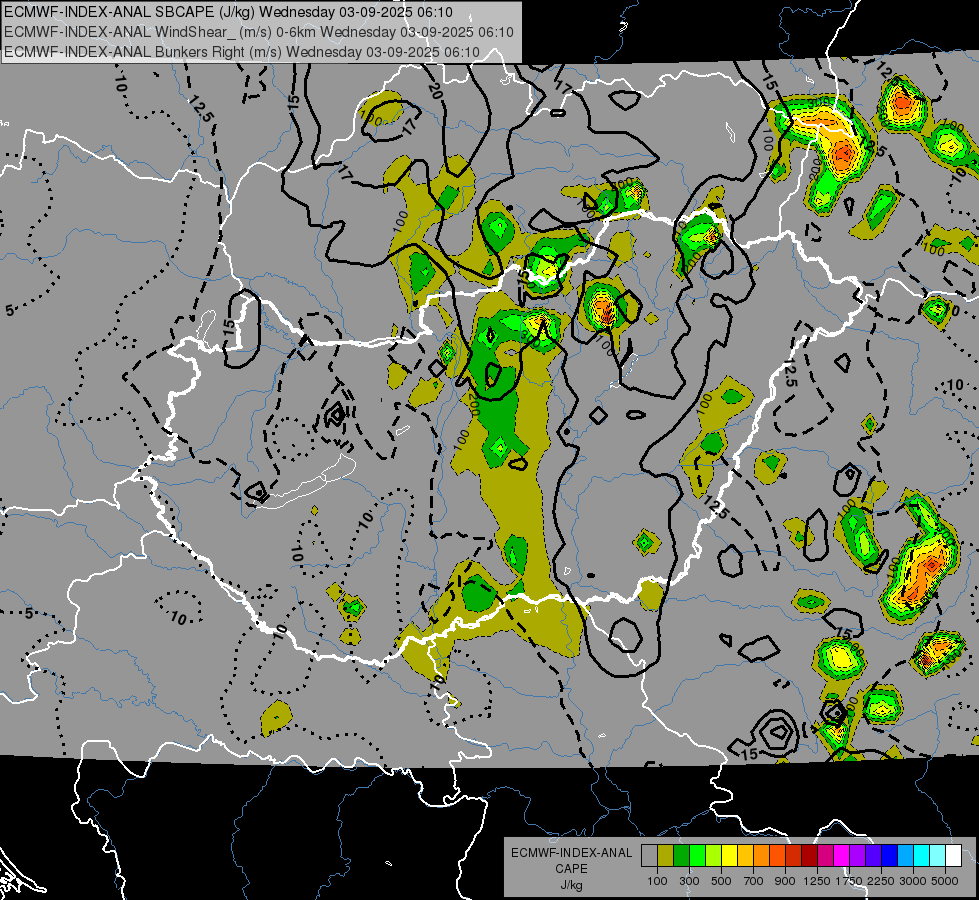Click the Bunkers Right title line
Viewport: 979px width, 900px height.
click(242, 52)
